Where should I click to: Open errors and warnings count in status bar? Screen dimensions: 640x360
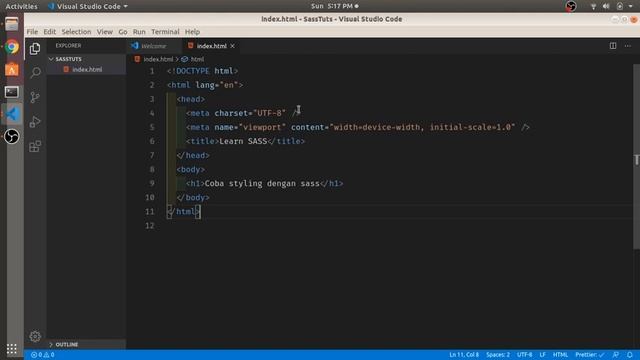pyautogui.click(x=42, y=355)
